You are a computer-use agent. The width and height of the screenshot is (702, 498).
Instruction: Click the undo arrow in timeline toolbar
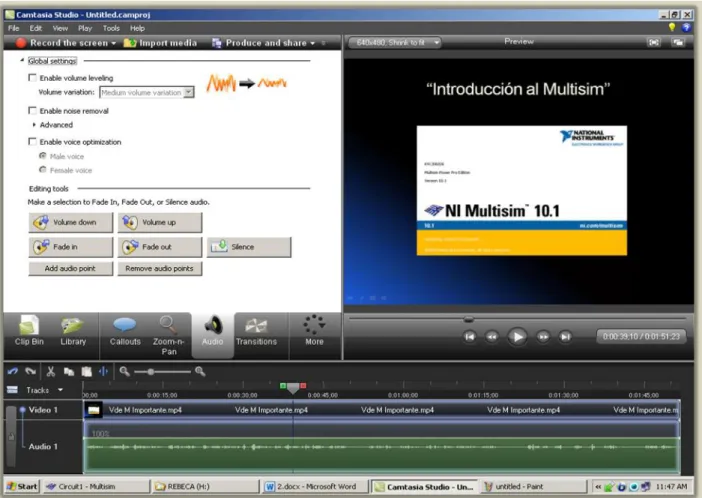click(x=13, y=371)
